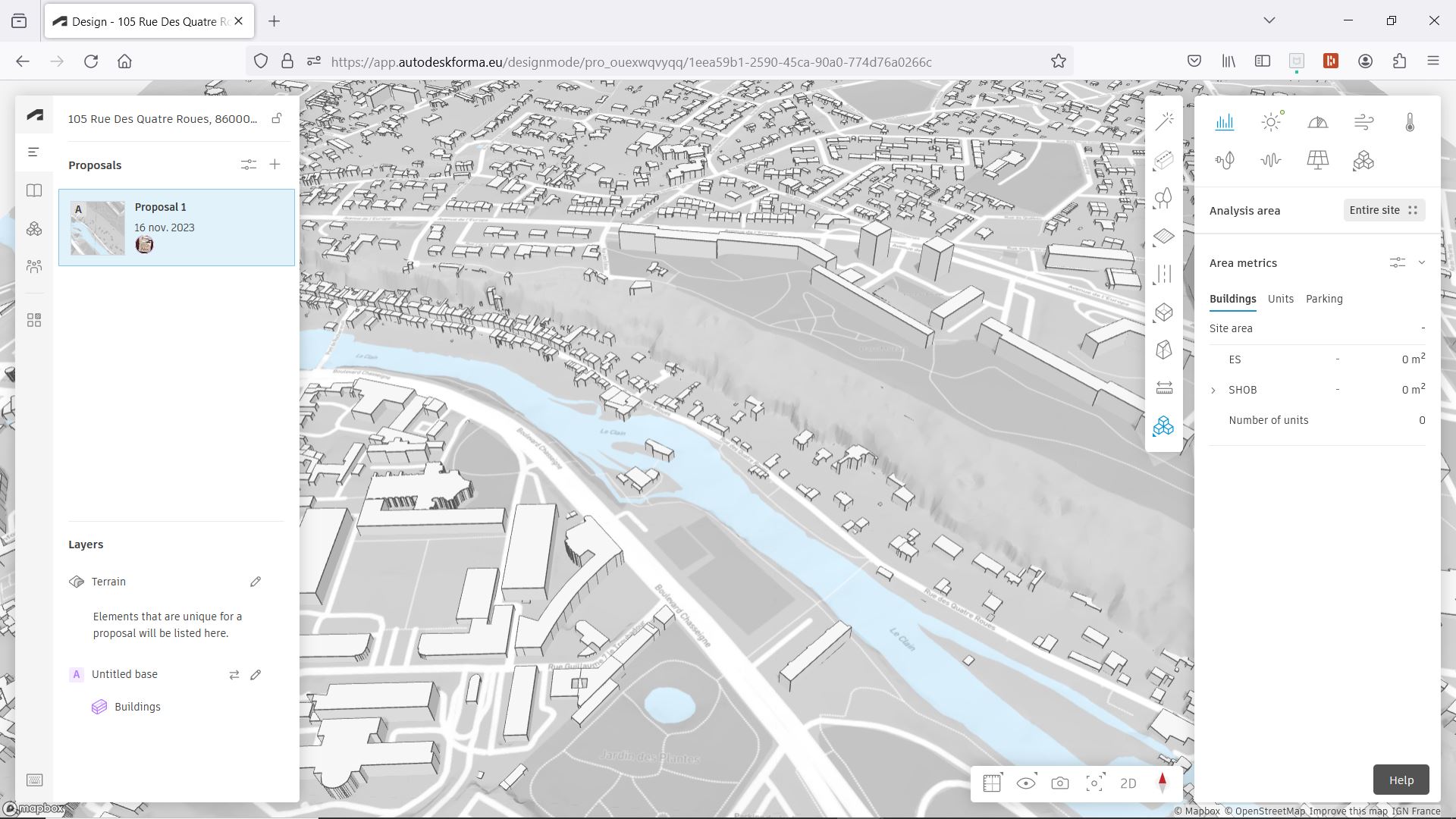The width and height of the screenshot is (1456, 819).
Task: Click the Help button
Action: (1401, 780)
